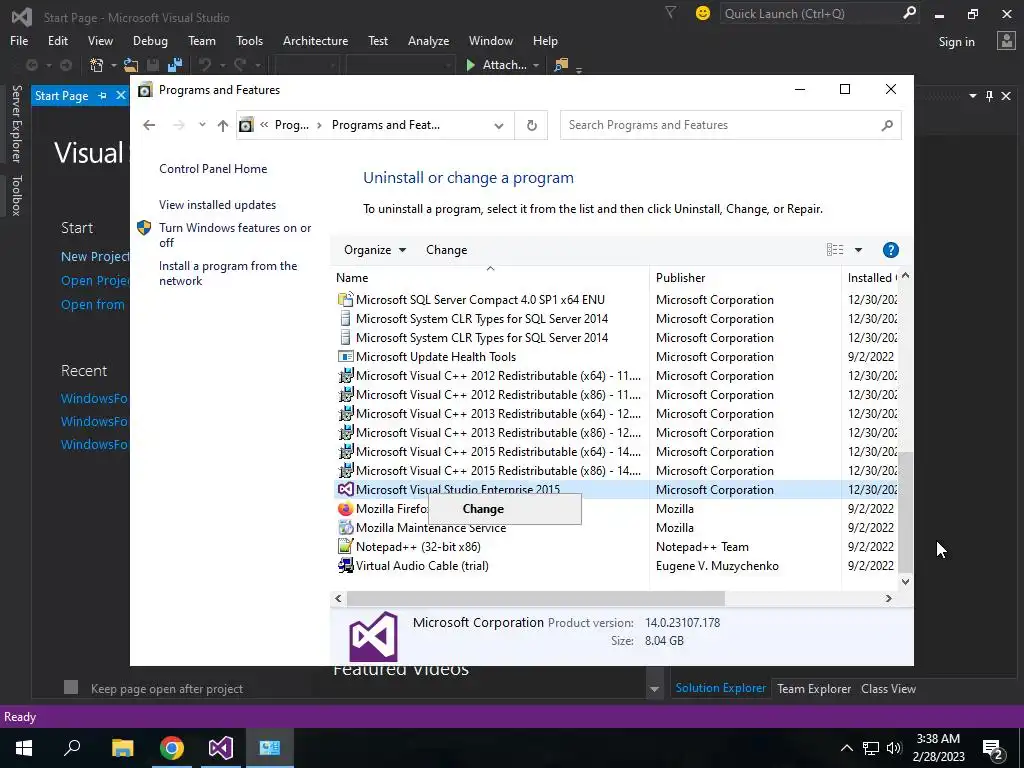Expand the address bar history dropdown
Image resolution: width=1024 pixels, height=768 pixels.
pyautogui.click(x=499, y=125)
